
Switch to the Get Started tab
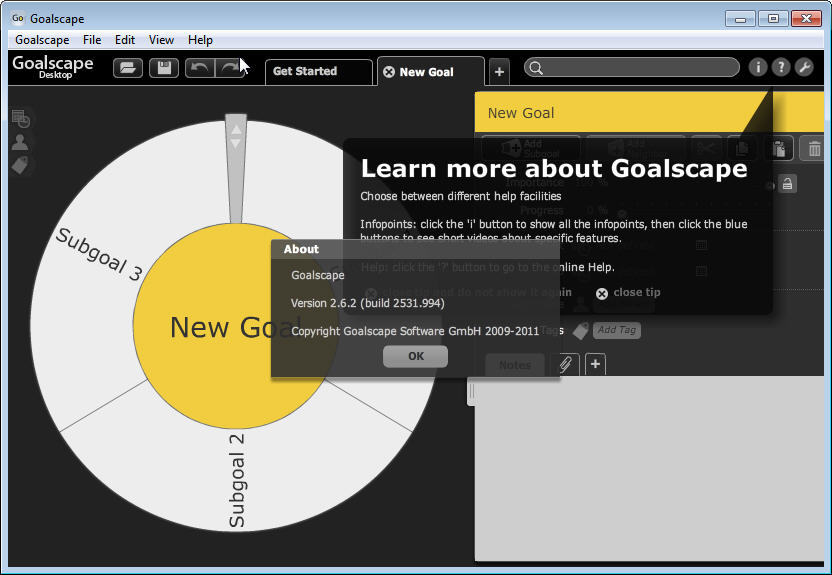(x=318, y=72)
